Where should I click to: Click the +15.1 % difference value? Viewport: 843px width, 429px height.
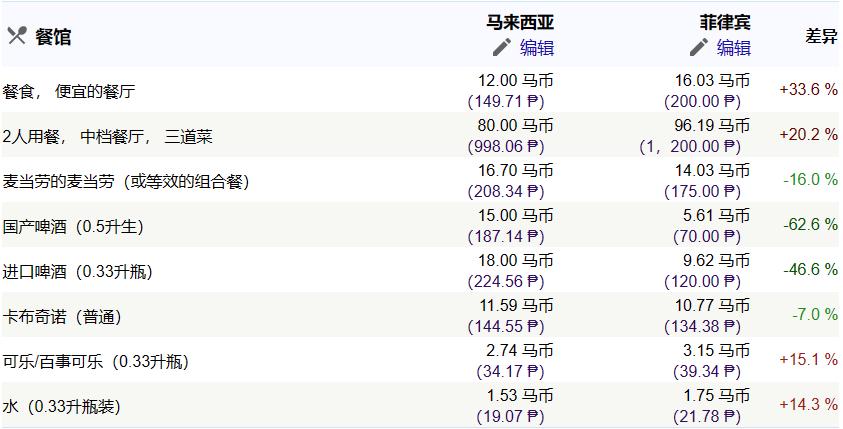(809, 360)
